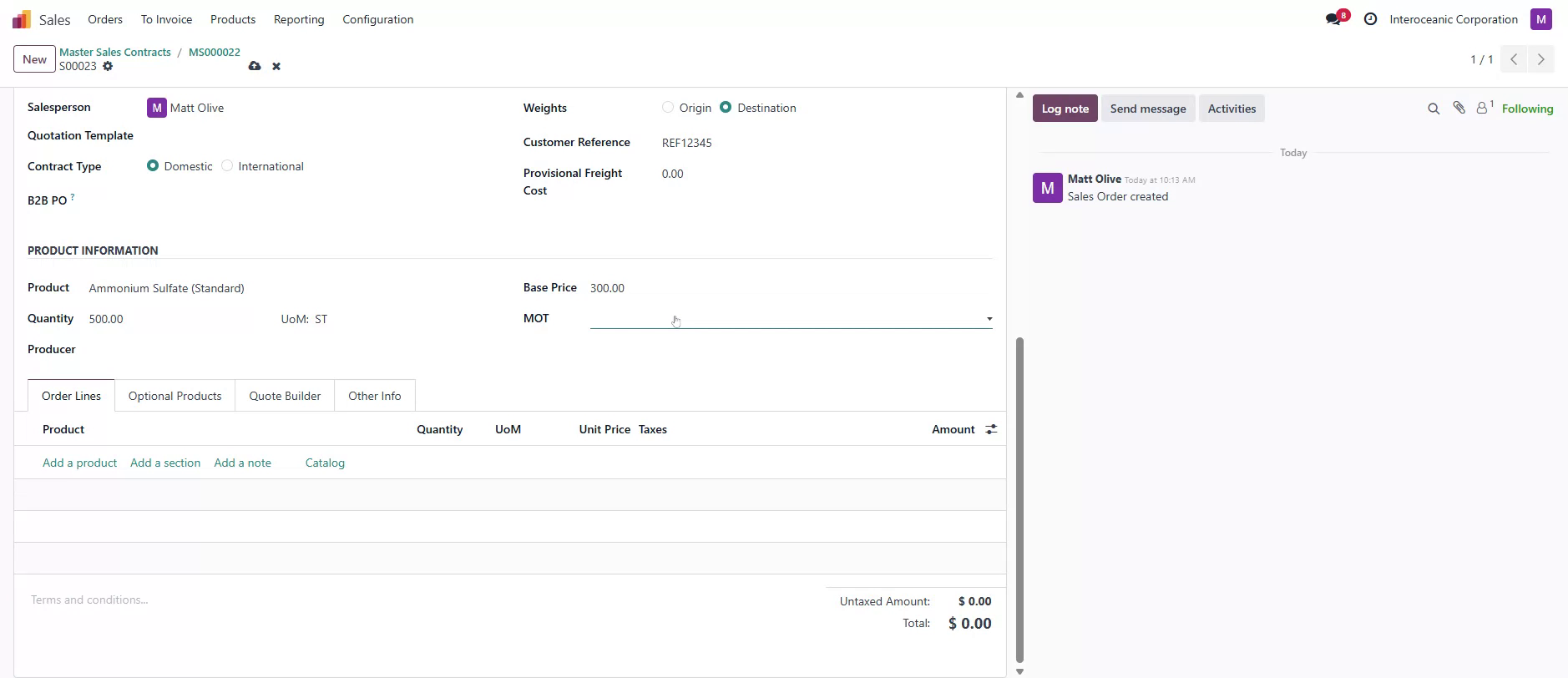Open the Orders menu
This screenshot has height=678, width=1568.
click(x=105, y=19)
